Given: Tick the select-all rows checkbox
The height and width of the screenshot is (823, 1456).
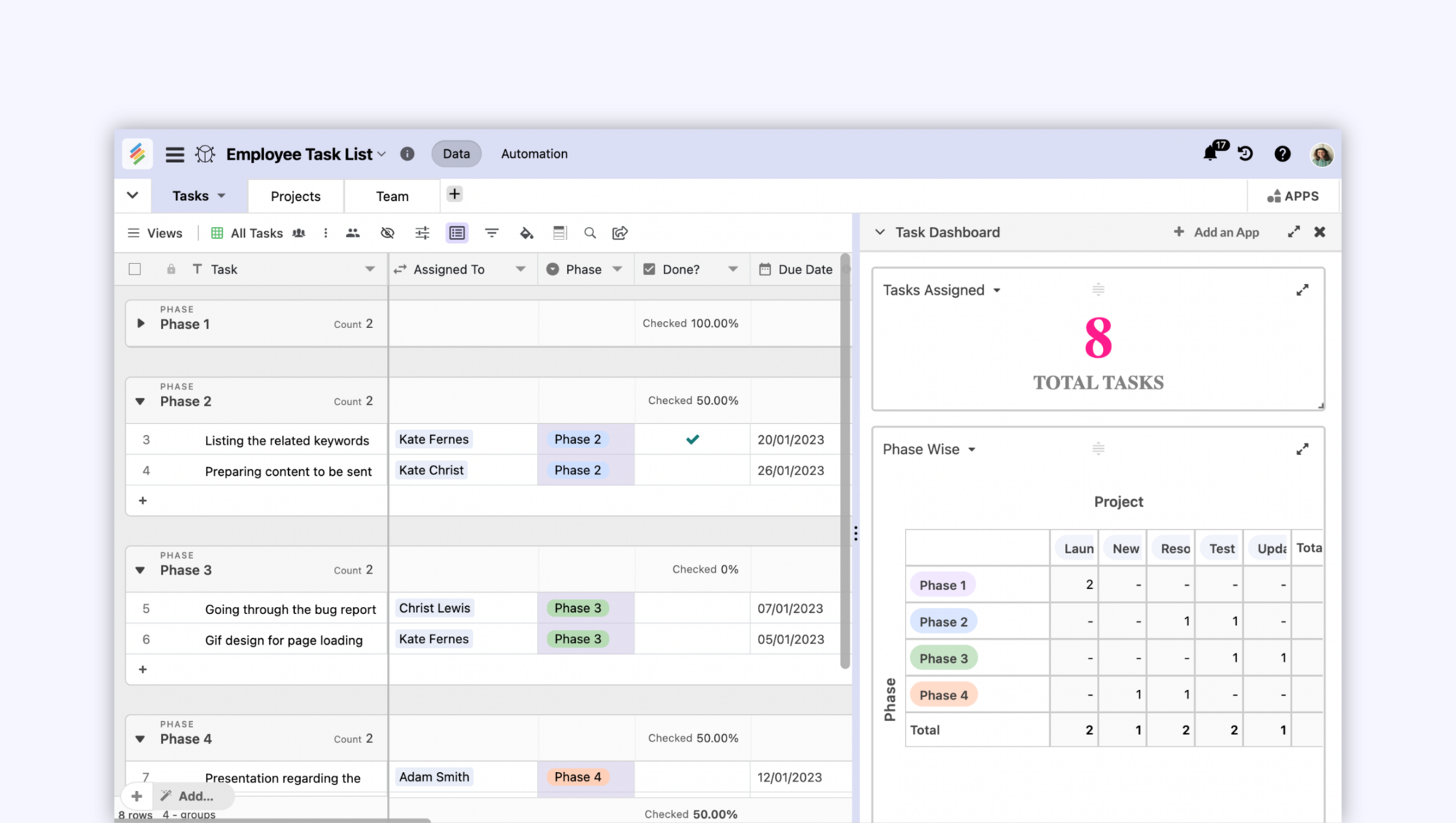Looking at the screenshot, I should 135,269.
